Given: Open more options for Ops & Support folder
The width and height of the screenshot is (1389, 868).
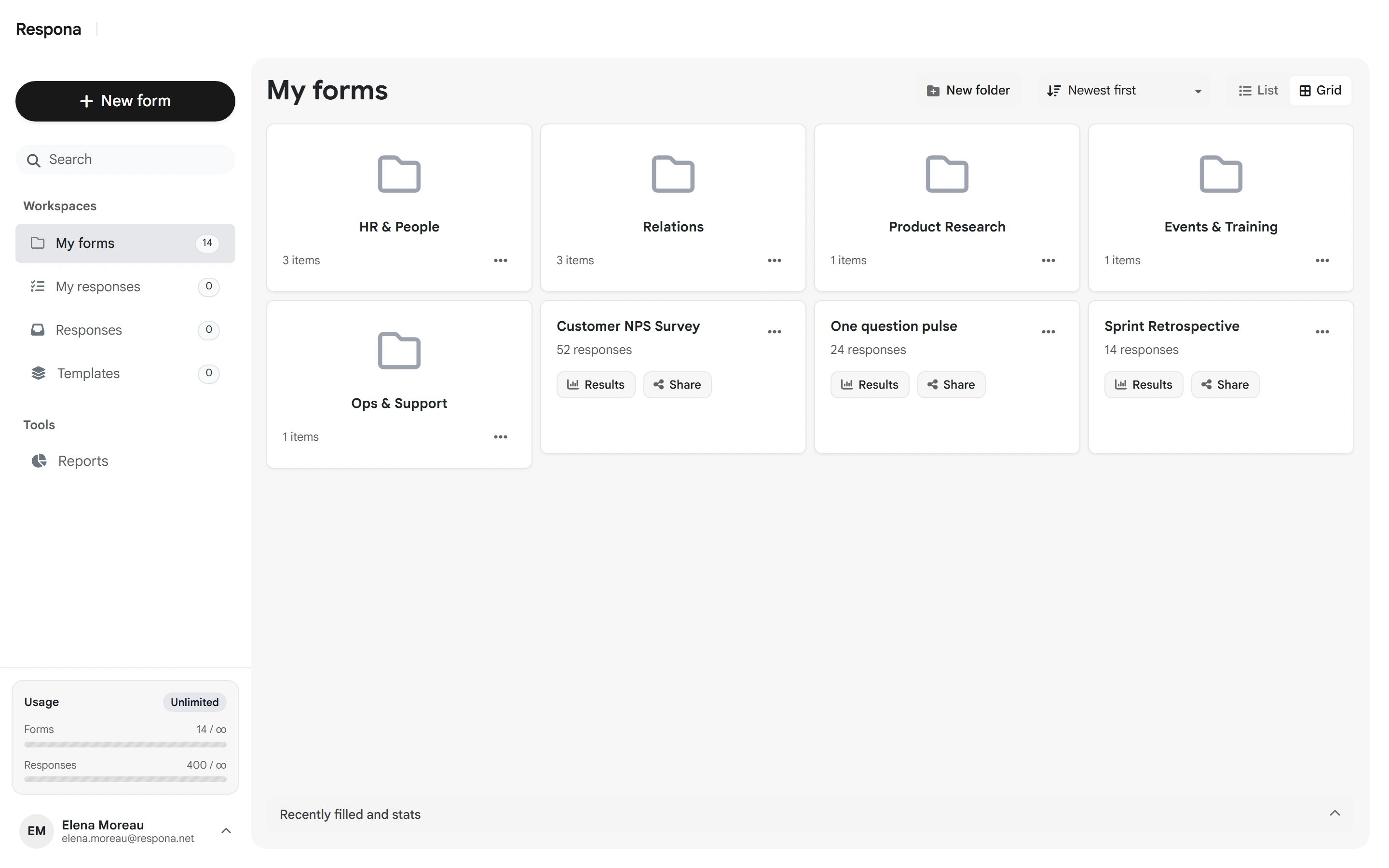Looking at the screenshot, I should [500, 437].
